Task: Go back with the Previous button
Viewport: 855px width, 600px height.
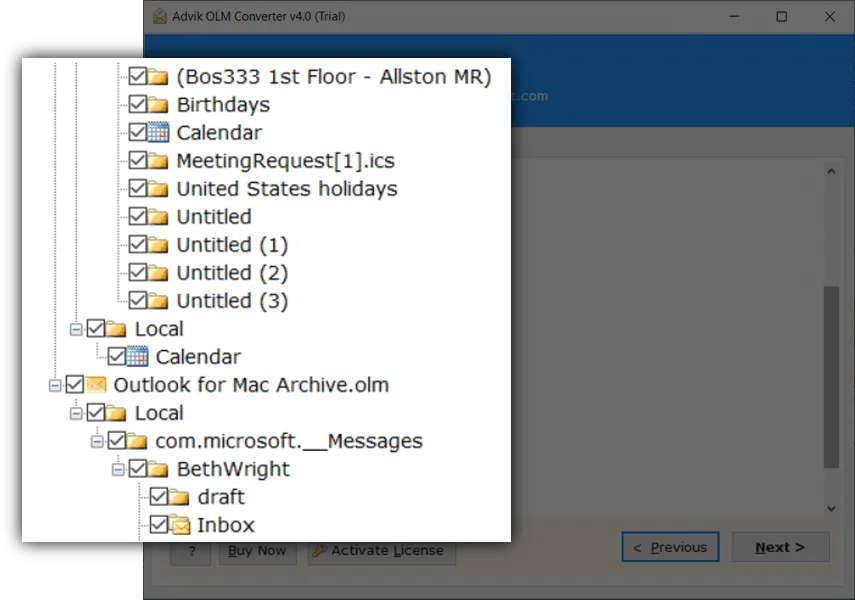Action: (x=671, y=547)
